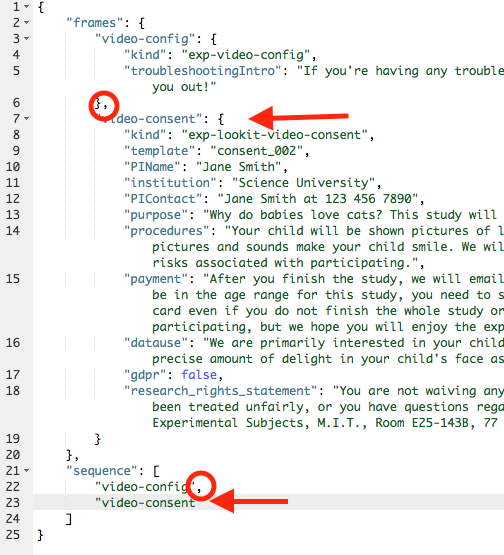
Task: Click the "frames" key text
Action: (94, 23)
